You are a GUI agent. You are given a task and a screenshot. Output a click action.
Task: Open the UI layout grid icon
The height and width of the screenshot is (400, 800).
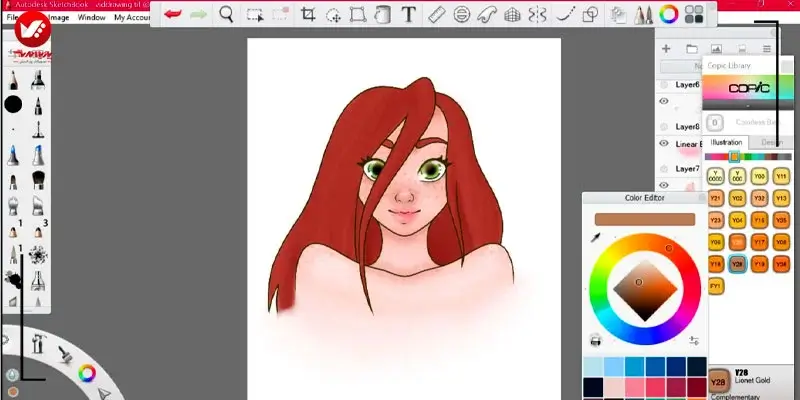pyautogui.click(x=694, y=14)
